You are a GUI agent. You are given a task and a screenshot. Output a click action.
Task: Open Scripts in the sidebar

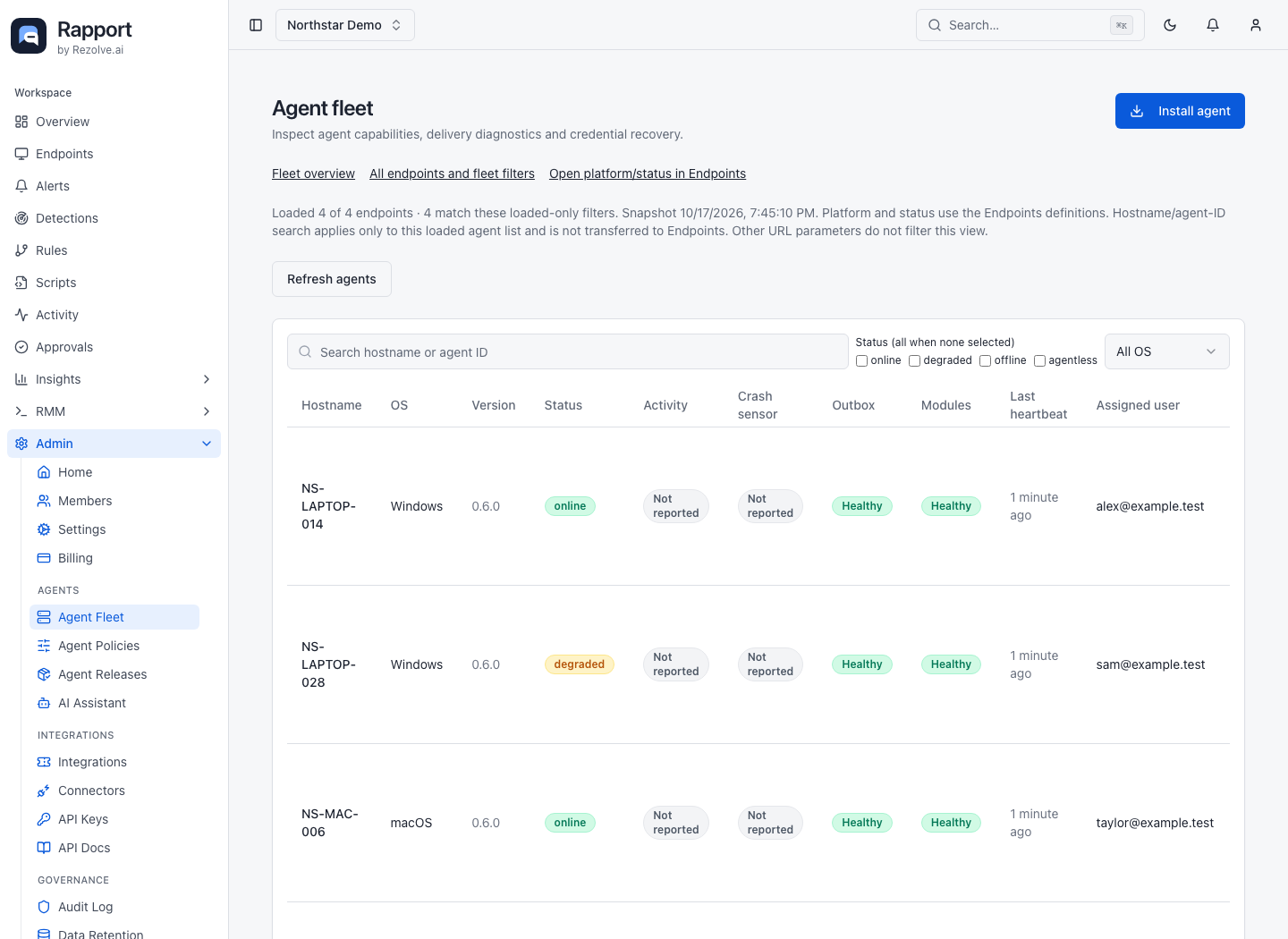click(114, 283)
